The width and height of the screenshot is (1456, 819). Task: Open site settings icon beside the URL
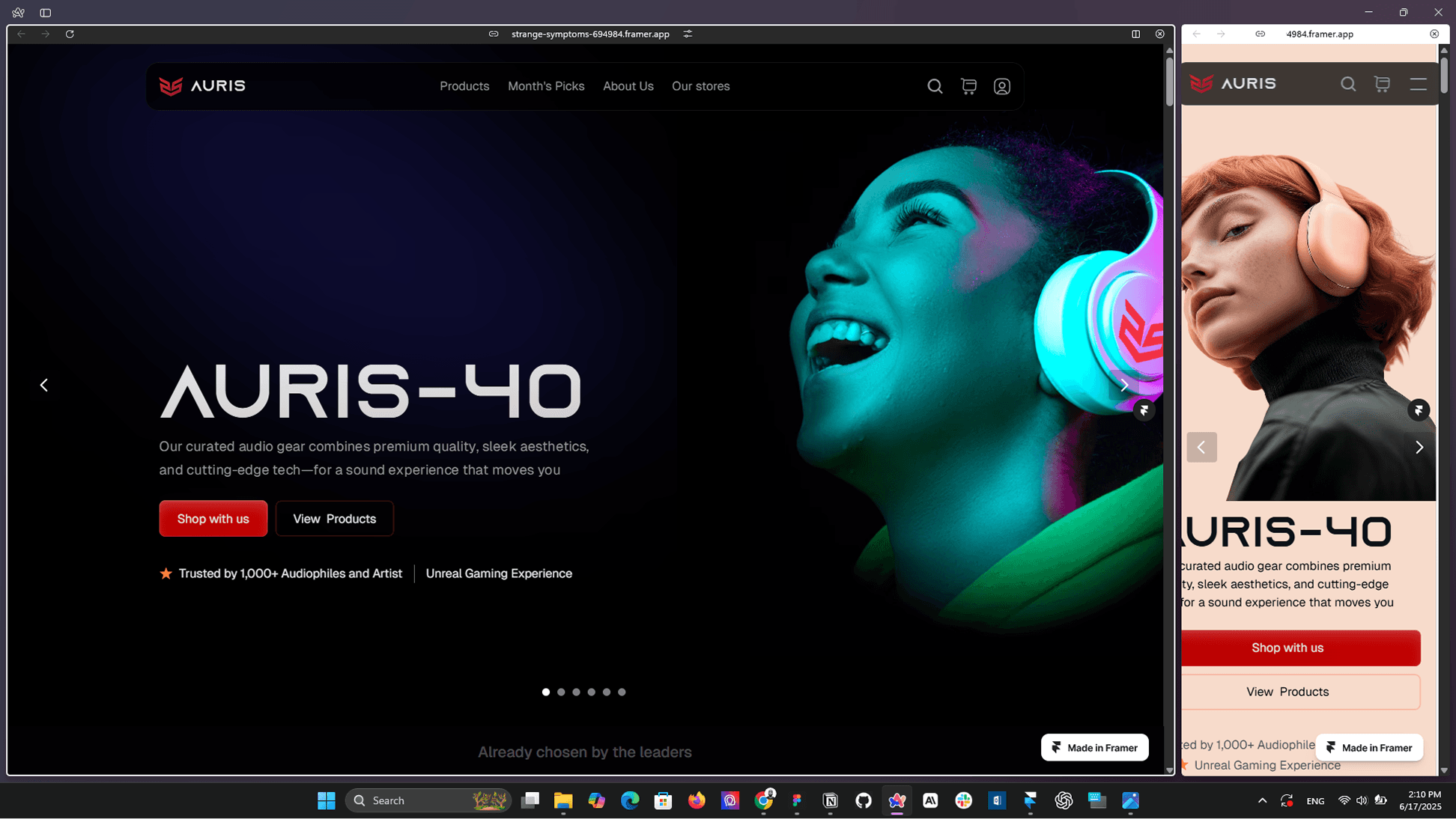point(688,34)
